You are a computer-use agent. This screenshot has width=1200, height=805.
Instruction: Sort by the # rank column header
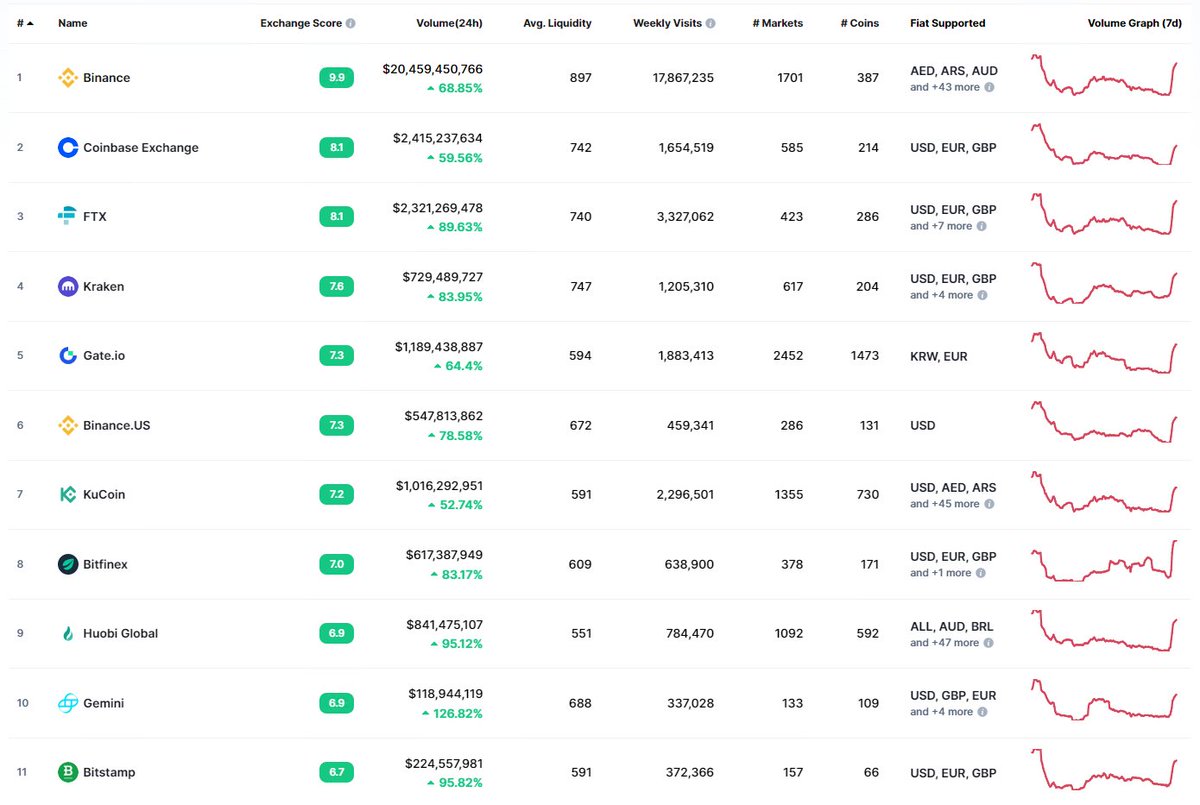(25, 23)
